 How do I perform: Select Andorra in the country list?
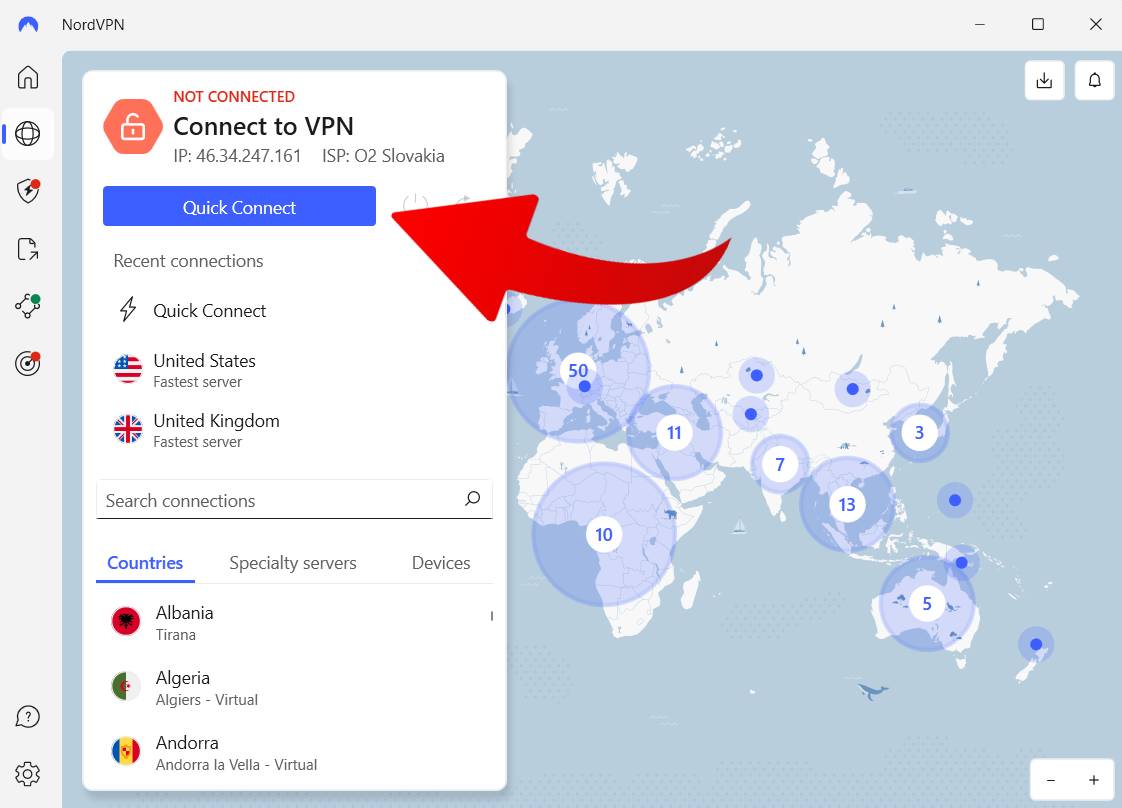295,753
